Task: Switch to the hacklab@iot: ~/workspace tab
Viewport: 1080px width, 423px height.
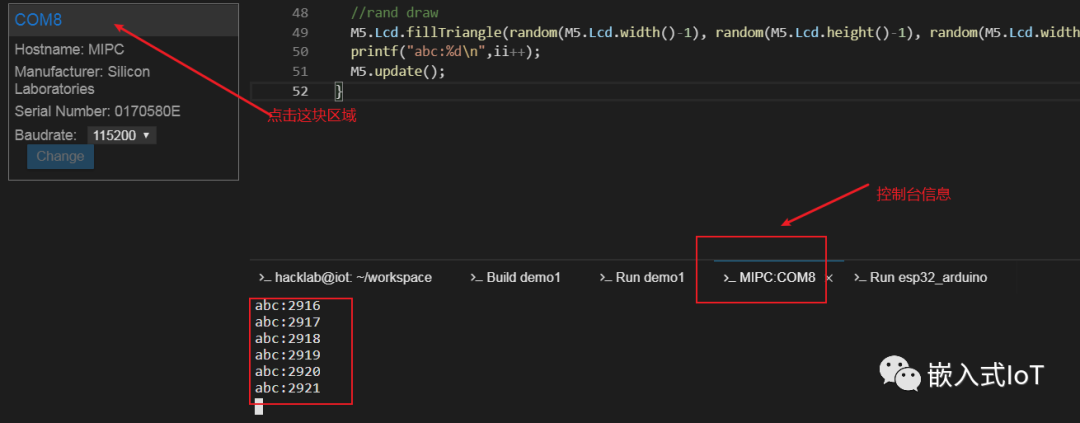Action: coord(353,278)
